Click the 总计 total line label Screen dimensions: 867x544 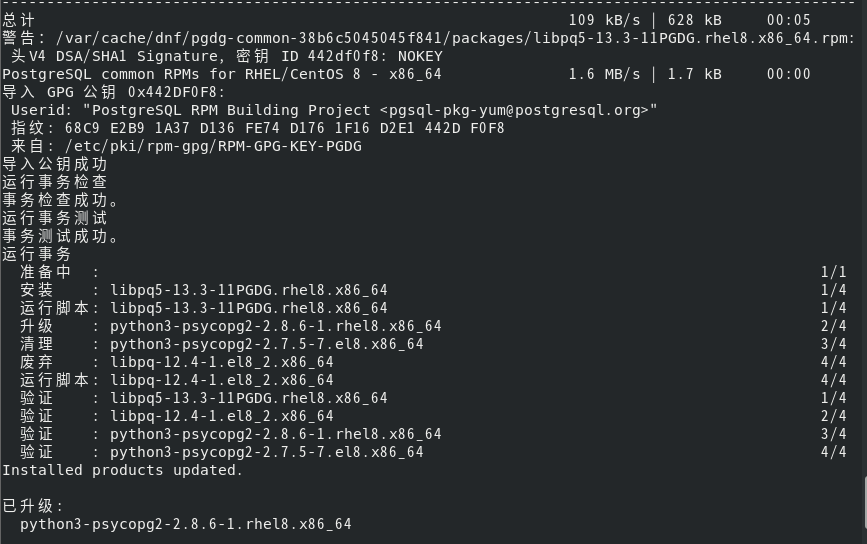(x=18, y=20)
